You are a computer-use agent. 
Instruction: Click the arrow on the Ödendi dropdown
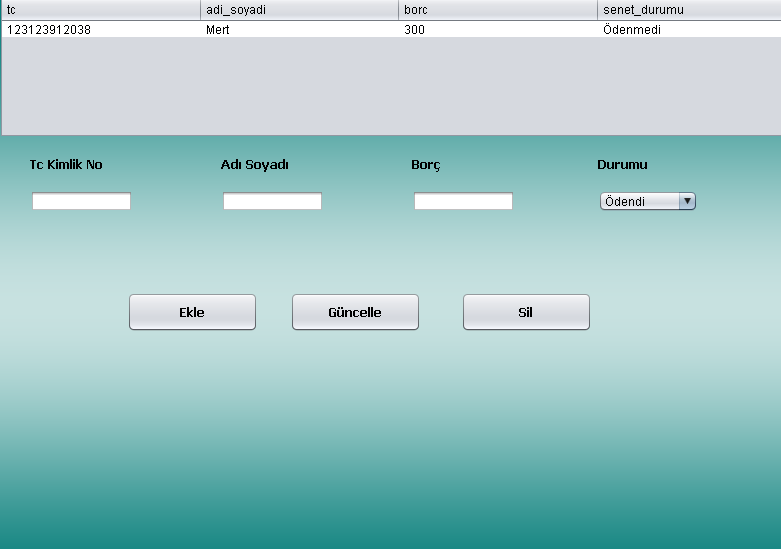pos(687,201)
